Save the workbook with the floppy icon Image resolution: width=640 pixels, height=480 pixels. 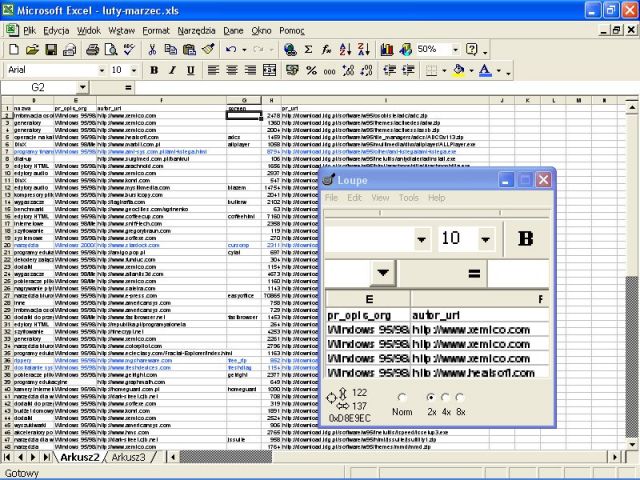[x=51, y=49]
